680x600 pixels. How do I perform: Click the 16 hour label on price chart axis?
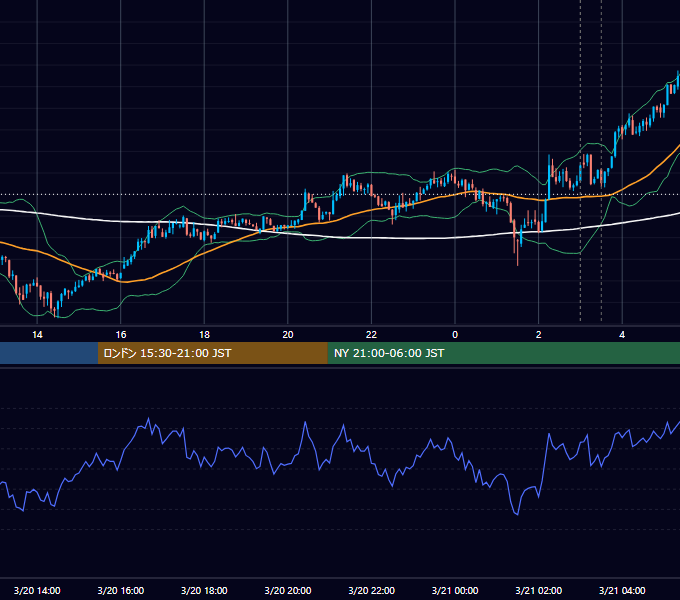pos(121,335)
